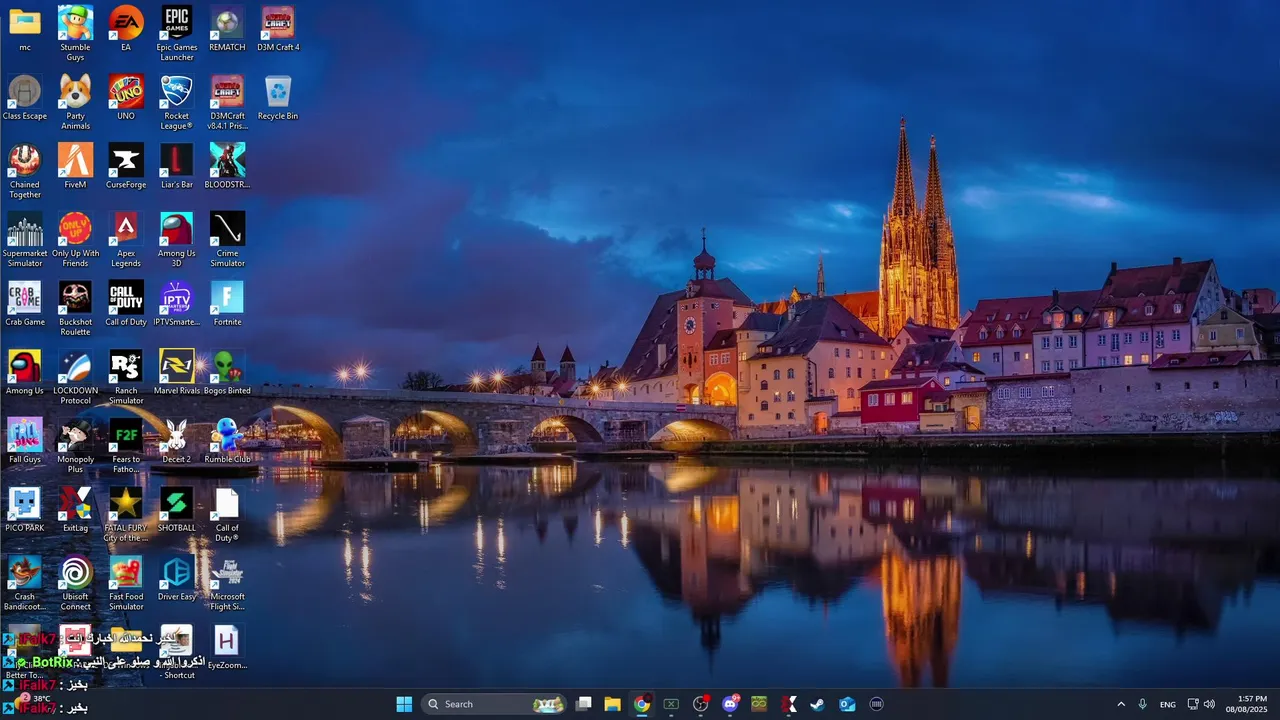This screenshot has width=1280, height=720.
Task: Launch Apex Legends shortcut
Action: (126, 240)
